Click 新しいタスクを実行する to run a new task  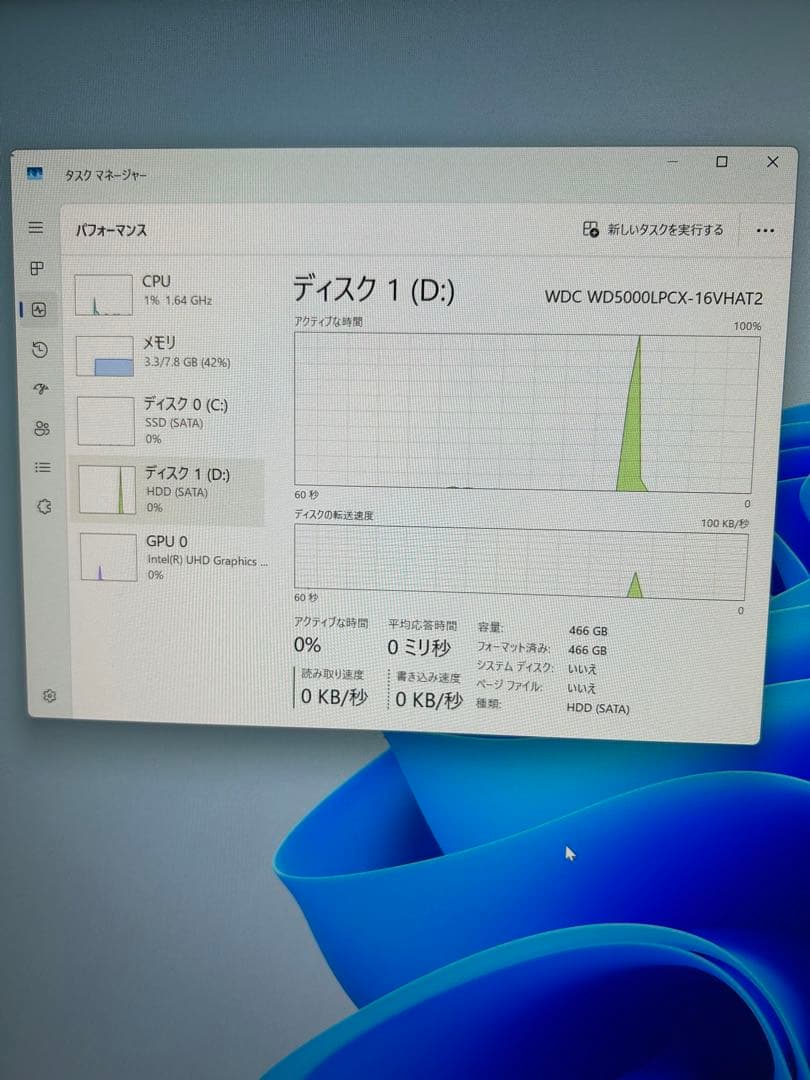655,229
